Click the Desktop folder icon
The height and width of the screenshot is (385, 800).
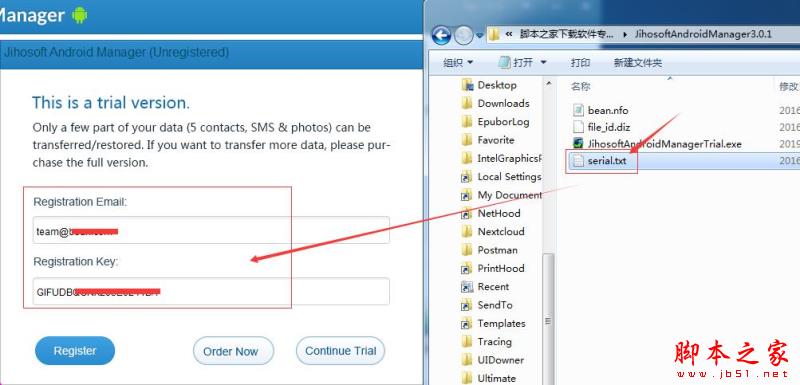click(x=467, y=85)
